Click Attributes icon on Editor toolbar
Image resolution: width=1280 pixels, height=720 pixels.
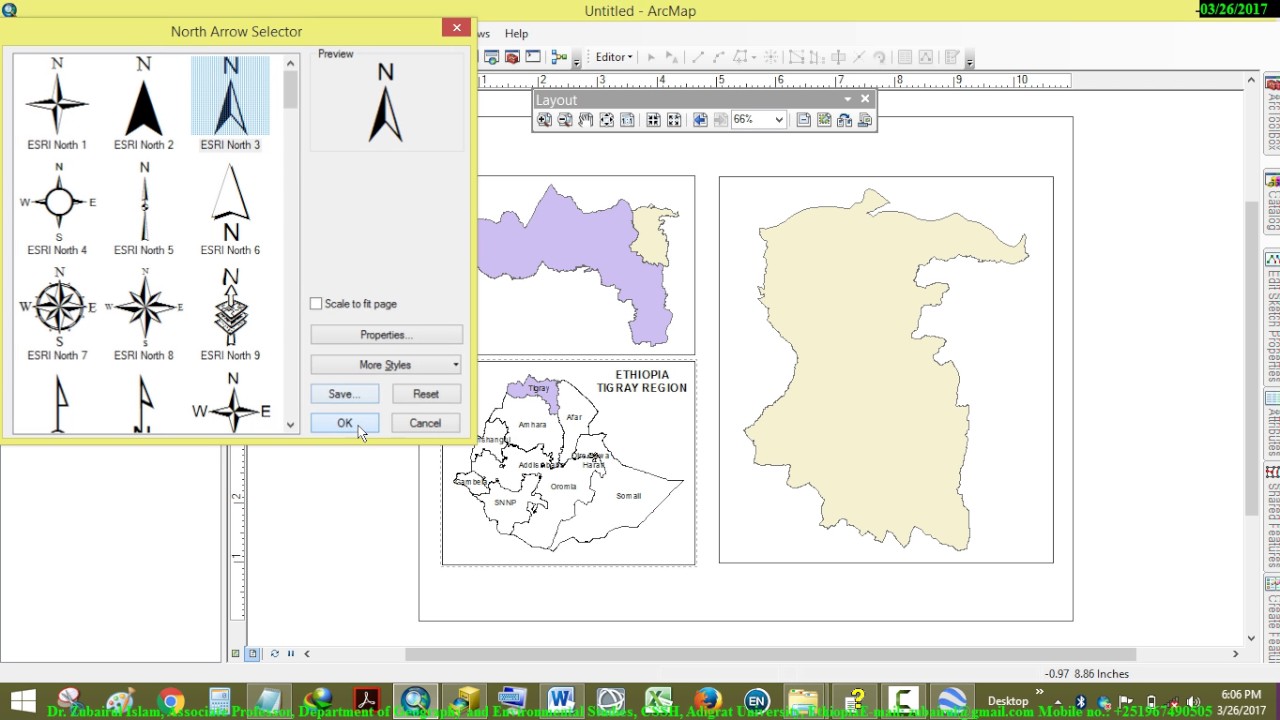905,57
